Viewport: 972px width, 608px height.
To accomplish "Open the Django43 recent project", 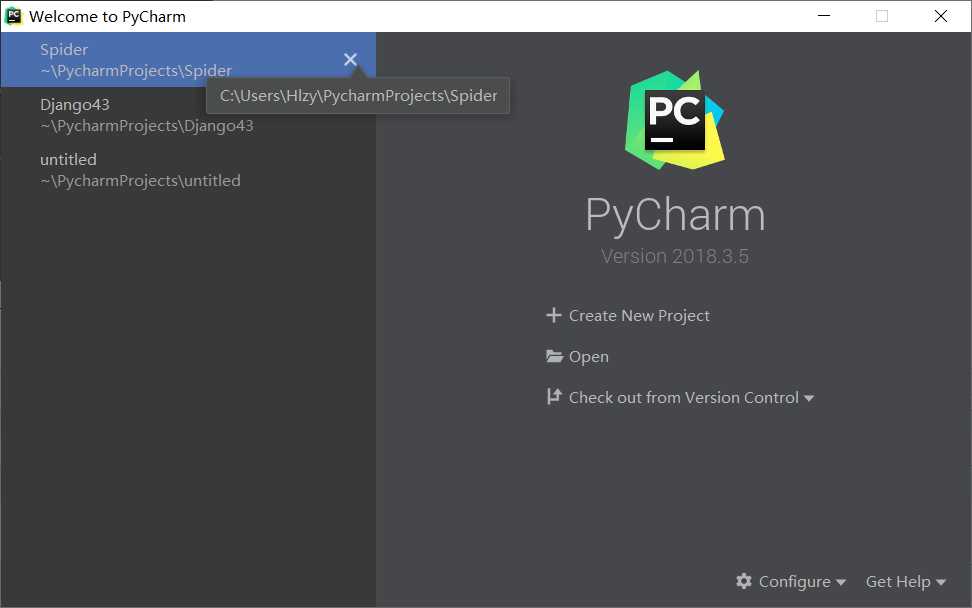I will (188, 115).
